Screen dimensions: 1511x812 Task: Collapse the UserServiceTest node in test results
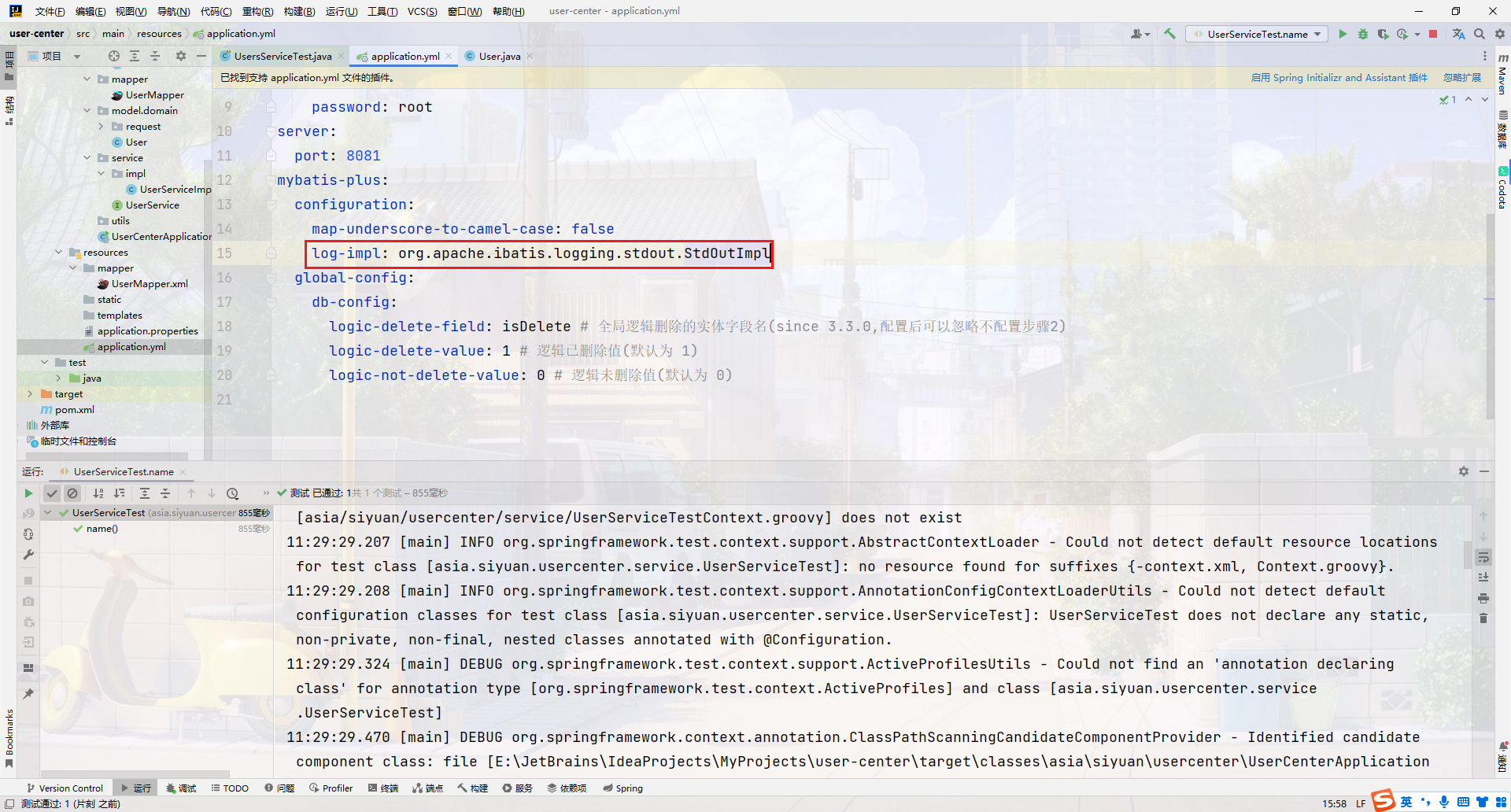click(x=49, y=512)
